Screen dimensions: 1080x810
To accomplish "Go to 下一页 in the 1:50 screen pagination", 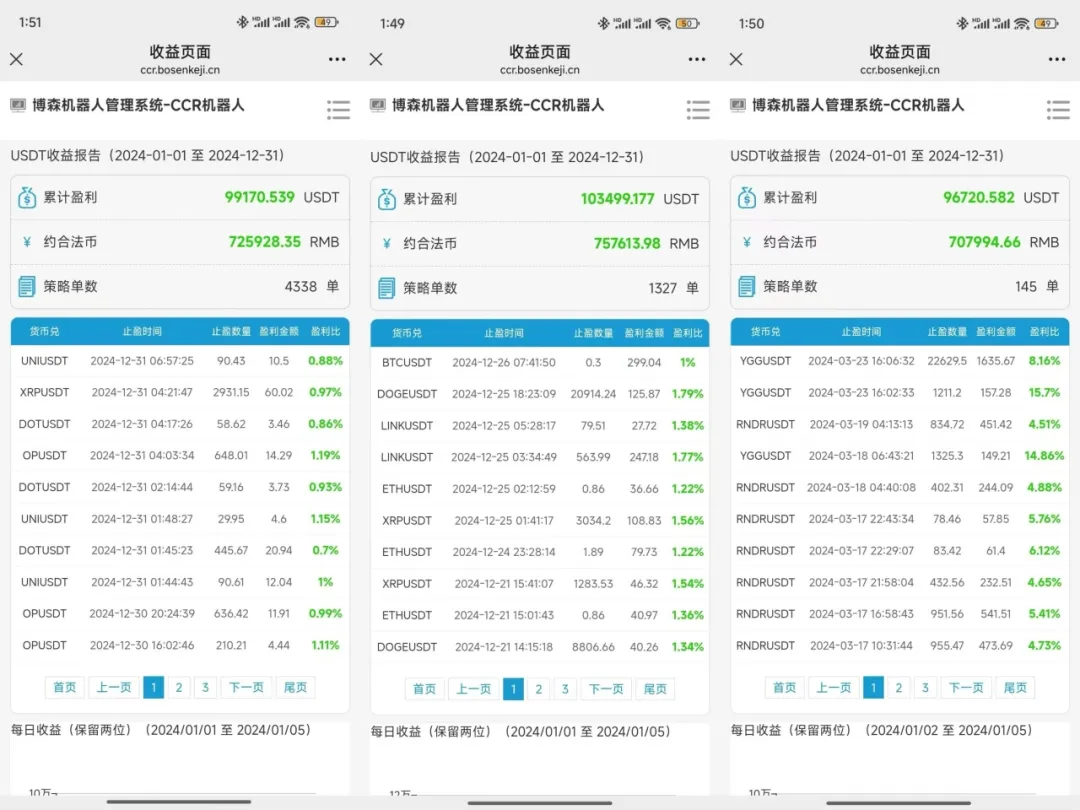I will tap(966, 687).
